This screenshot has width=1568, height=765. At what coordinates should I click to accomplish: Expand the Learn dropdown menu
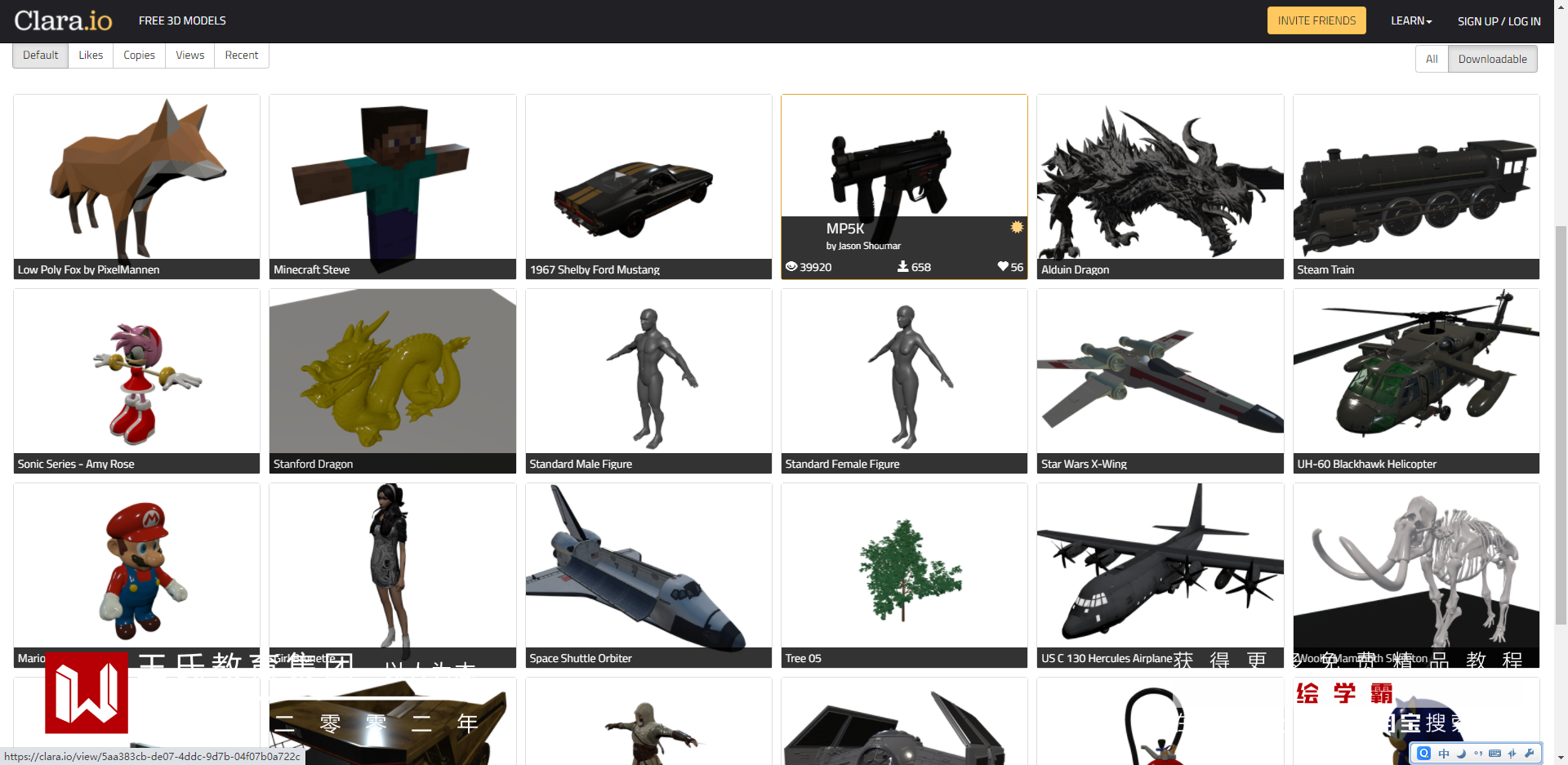(x=1411, y=20)
